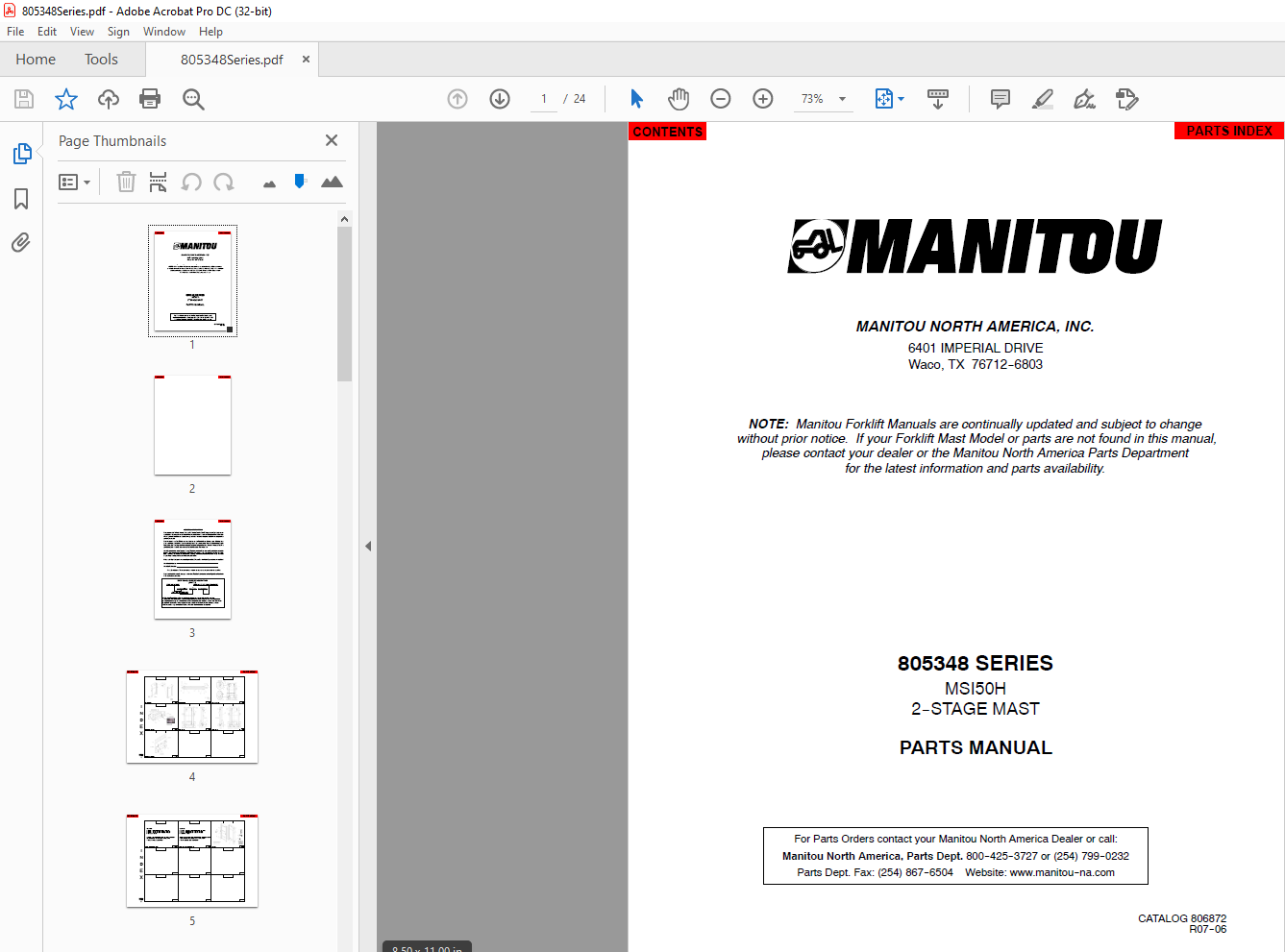Open the Edit menu

[x=47, y=32]
